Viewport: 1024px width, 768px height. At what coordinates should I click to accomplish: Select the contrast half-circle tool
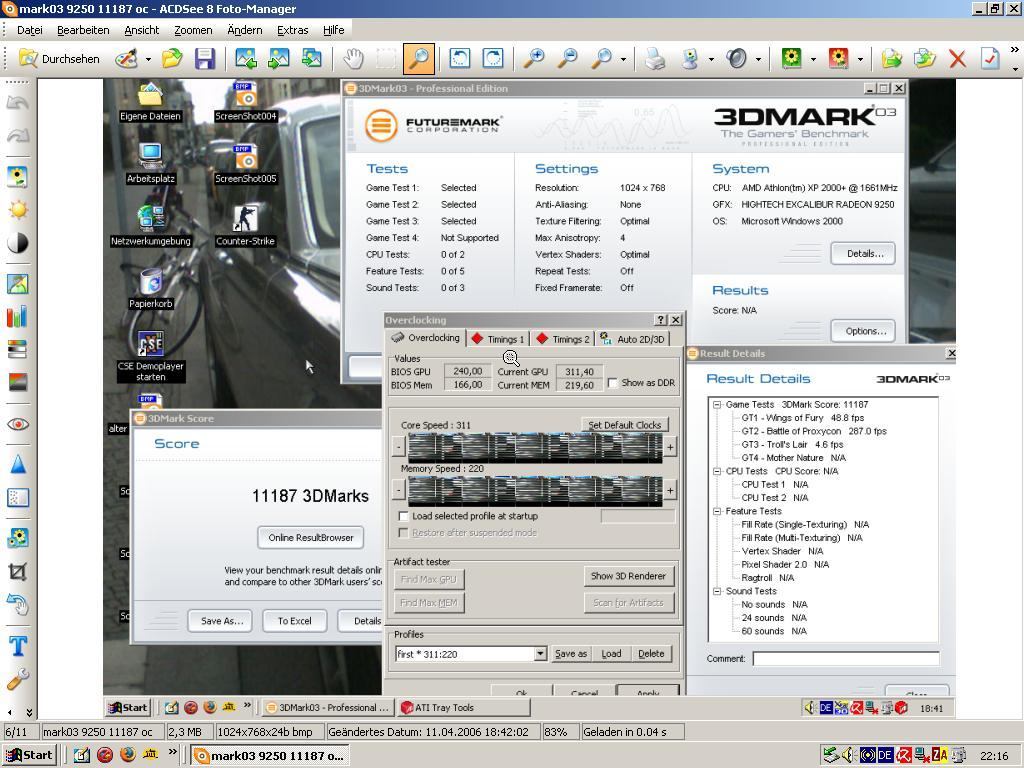tap(18, 243)
